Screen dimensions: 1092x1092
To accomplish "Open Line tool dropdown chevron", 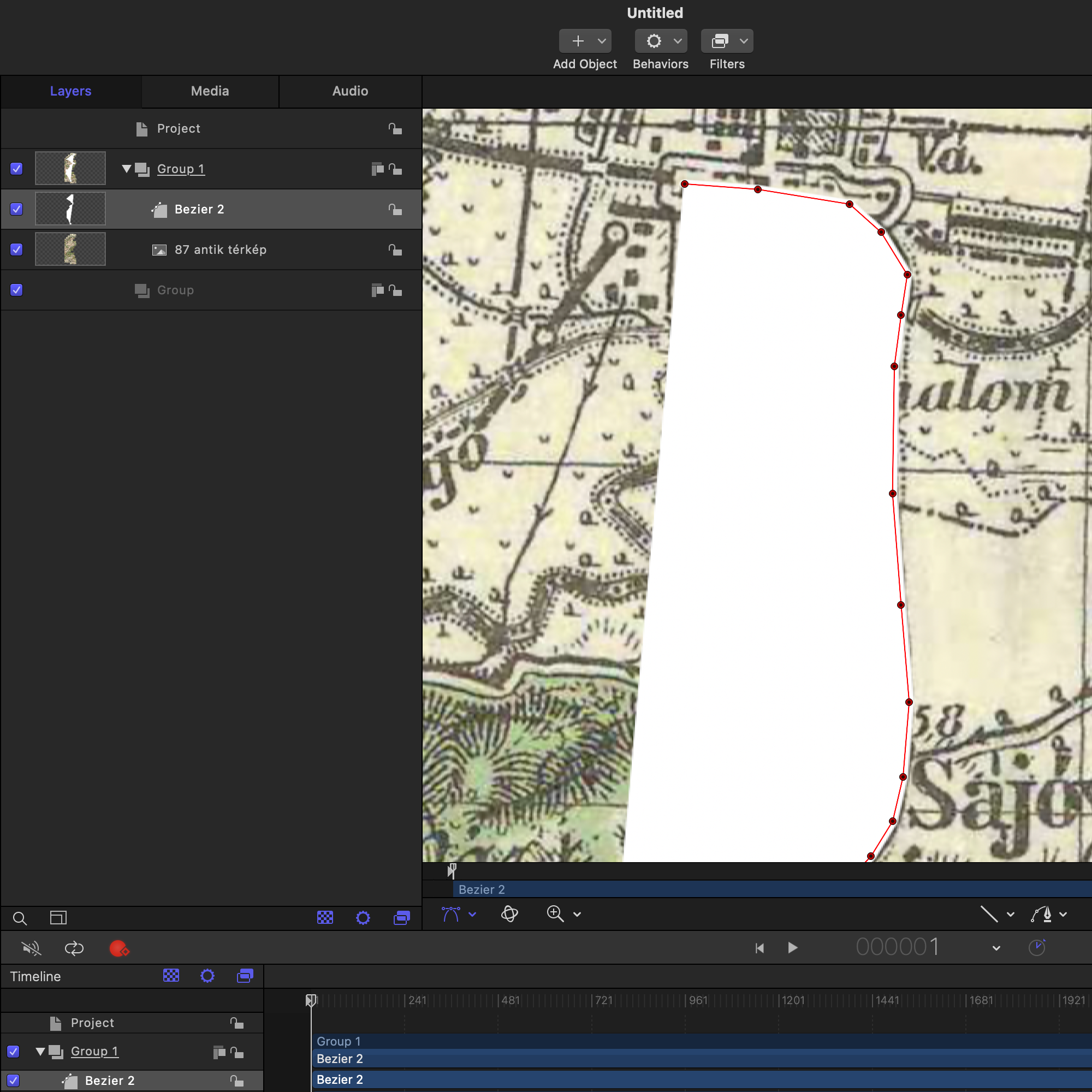I will pos(1011,915).
